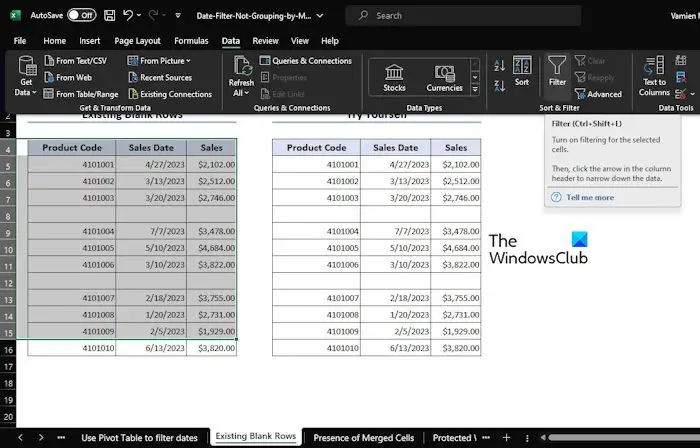Screen dimensions: 700x448
Task: Click right table Sales Date header cell
Action: point(396,148)
